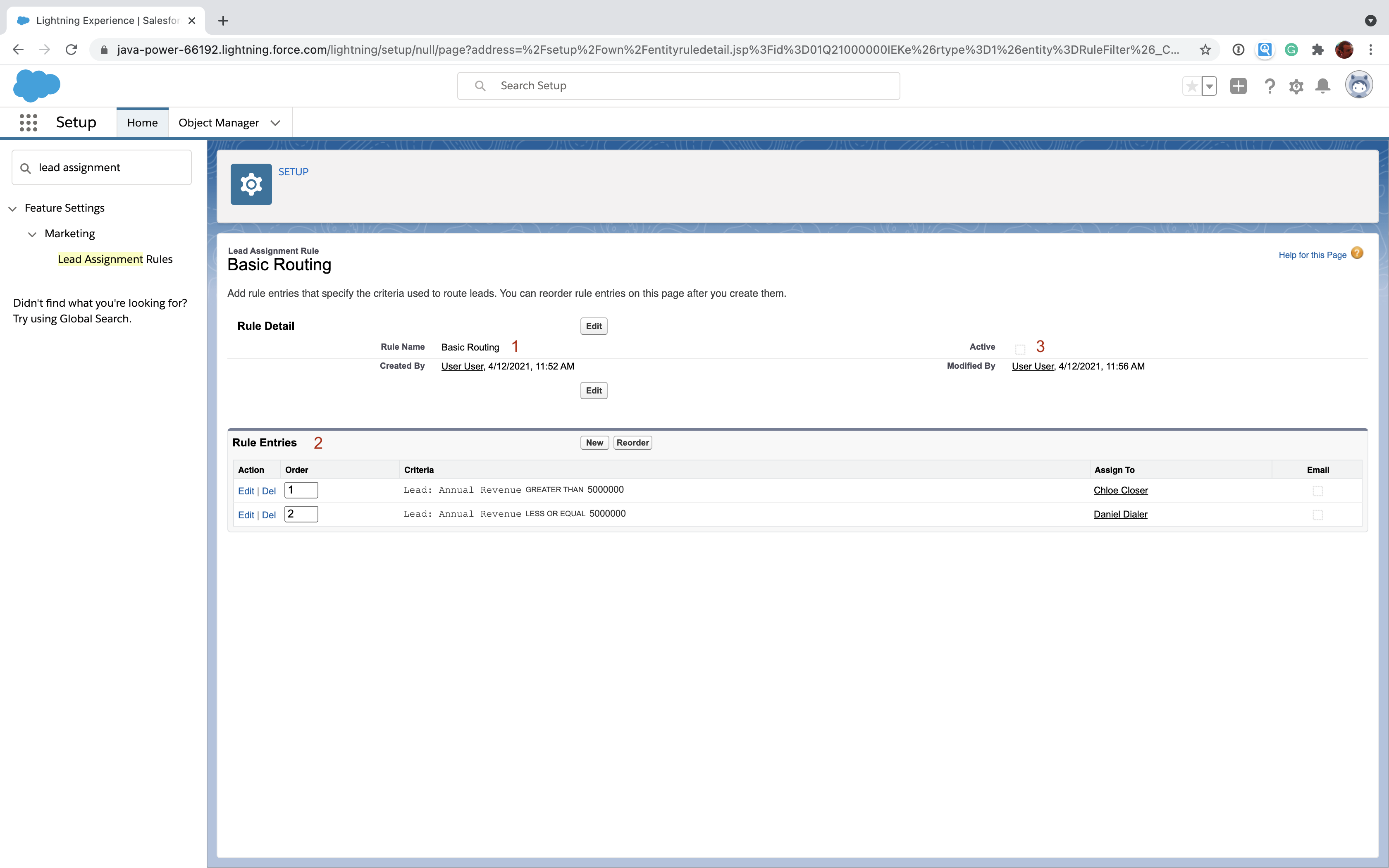
Task: Click the Salesforce Setup gear icon
Action: pos(1296,86)
